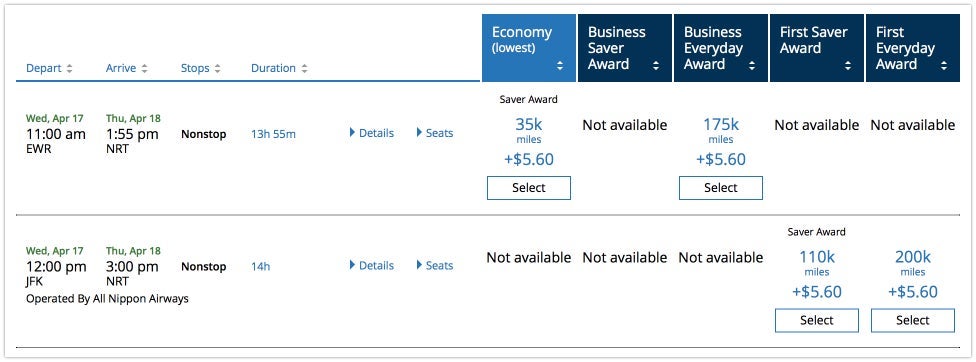Click the 13h 55m duration link
Screen dimensions: 976x362
[x=273, y=133]
